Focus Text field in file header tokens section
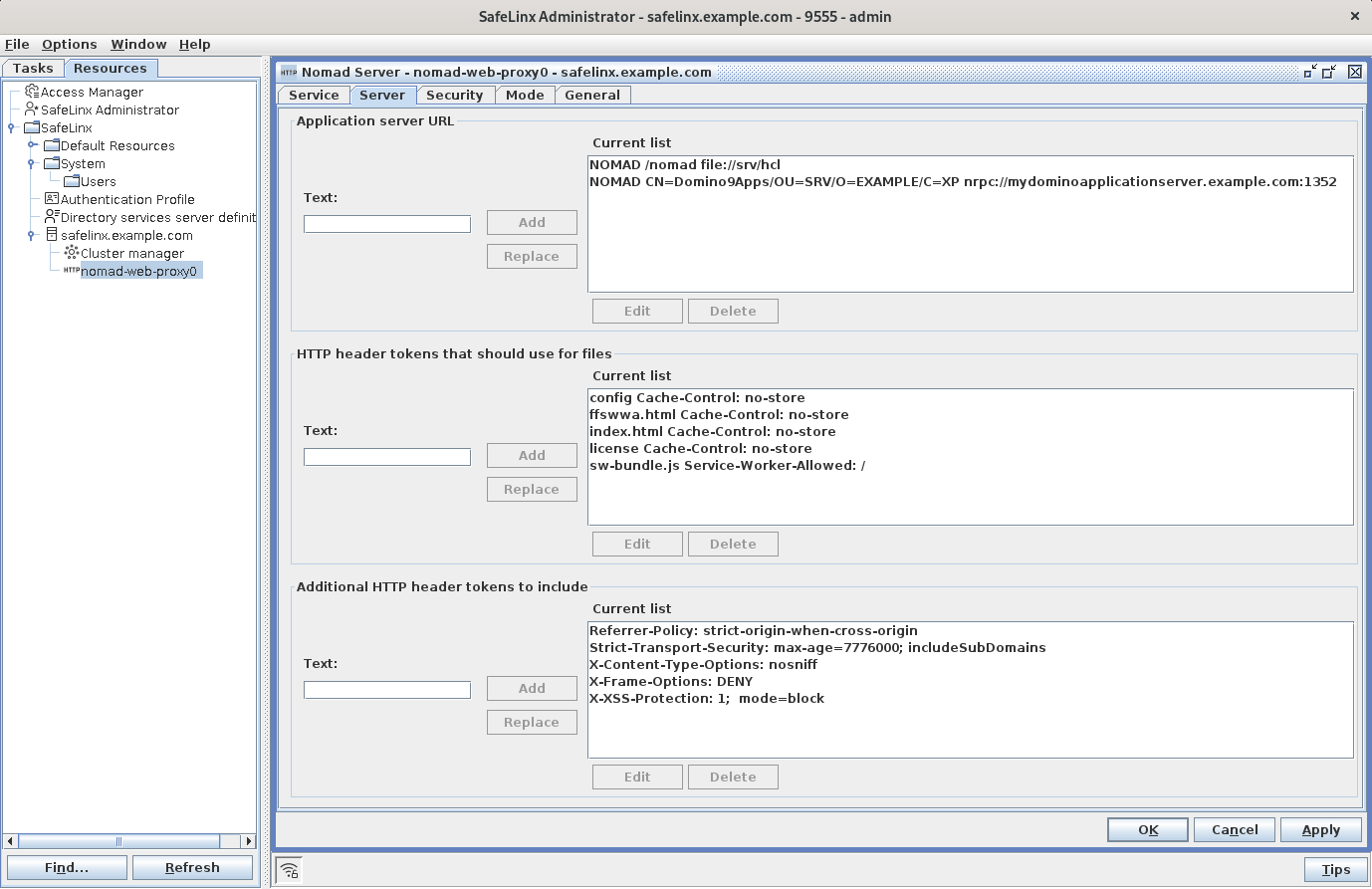The width and height of the screenshot is (1372, 889). click(387, 457)
